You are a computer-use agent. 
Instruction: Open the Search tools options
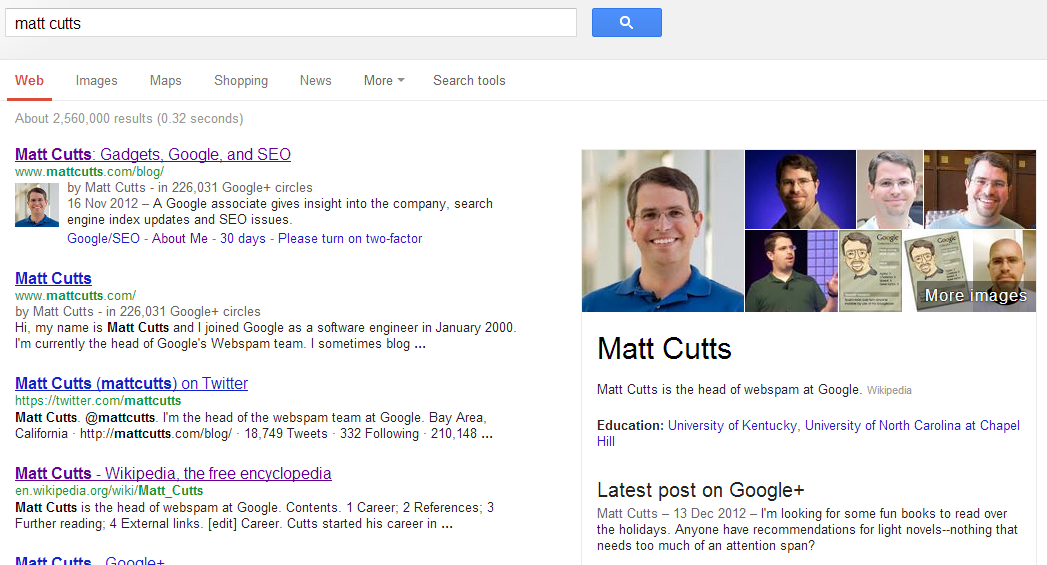(469, 80)
